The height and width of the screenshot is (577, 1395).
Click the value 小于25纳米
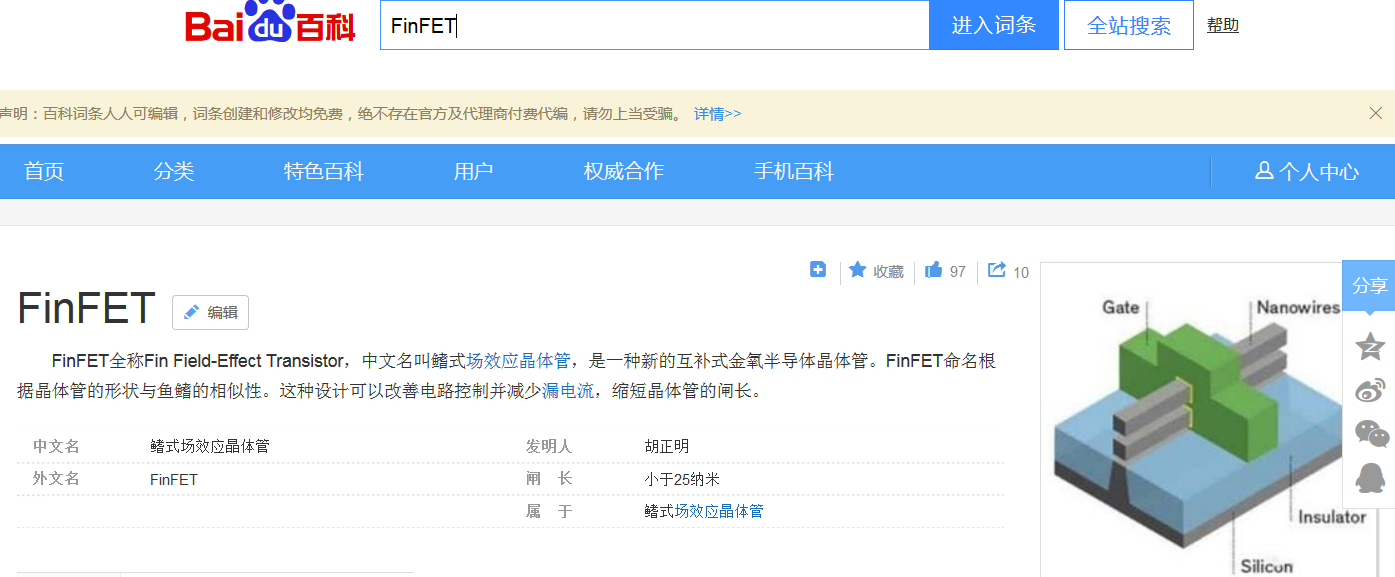point(682,479)
